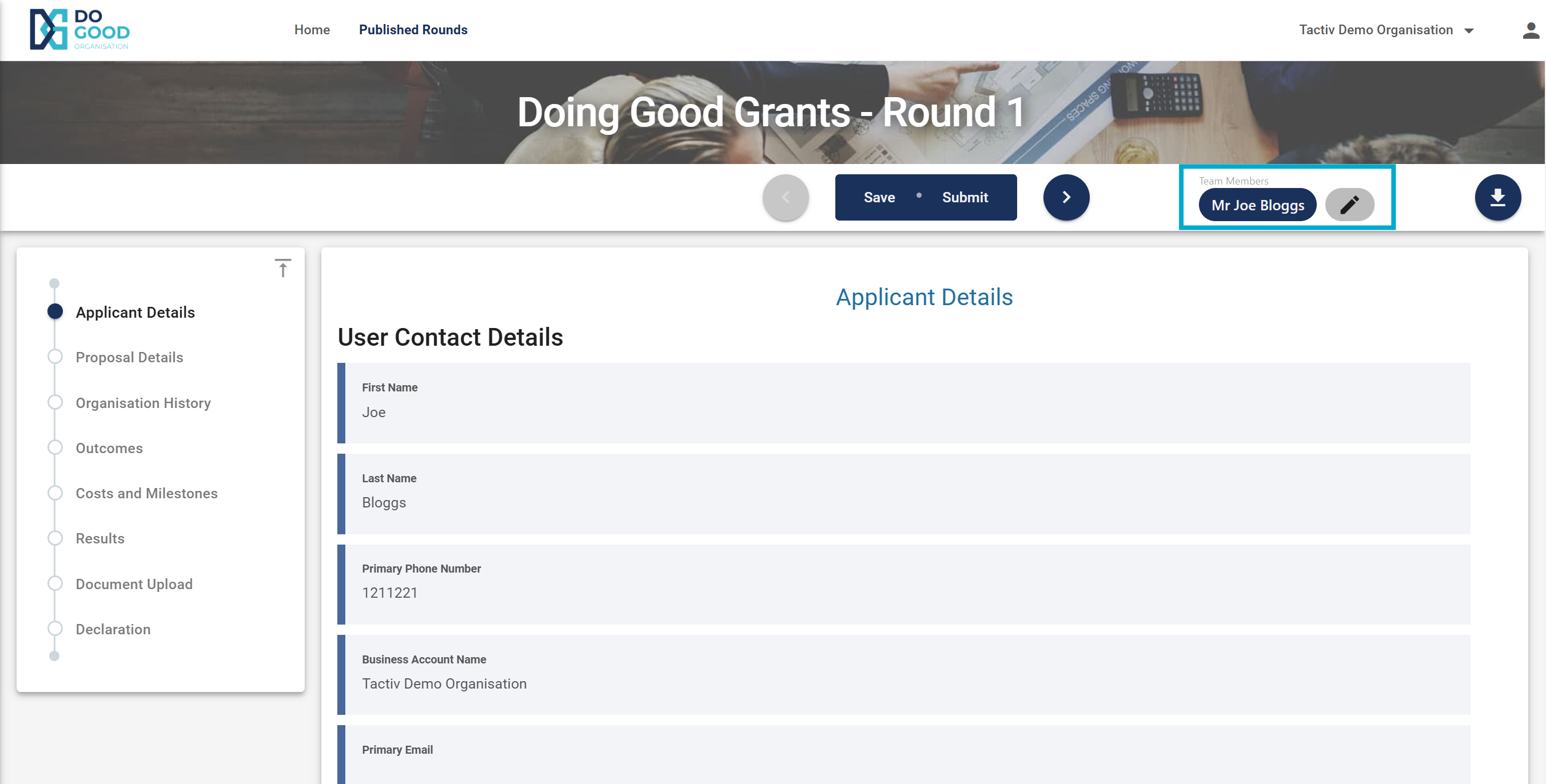Open Published Rounds menu item
Screen dimensions: 1546x784
413,30
